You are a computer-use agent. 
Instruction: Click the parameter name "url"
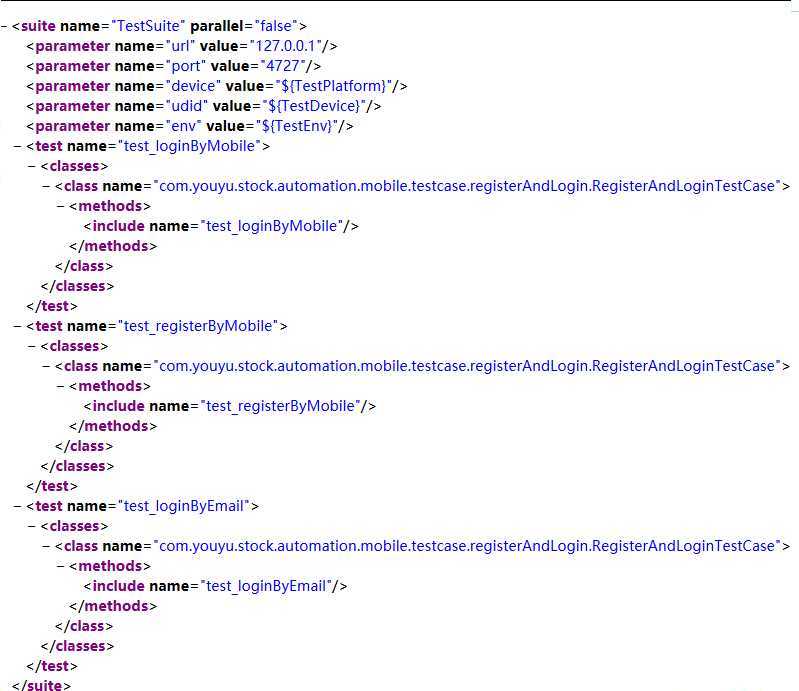(180, 46)
